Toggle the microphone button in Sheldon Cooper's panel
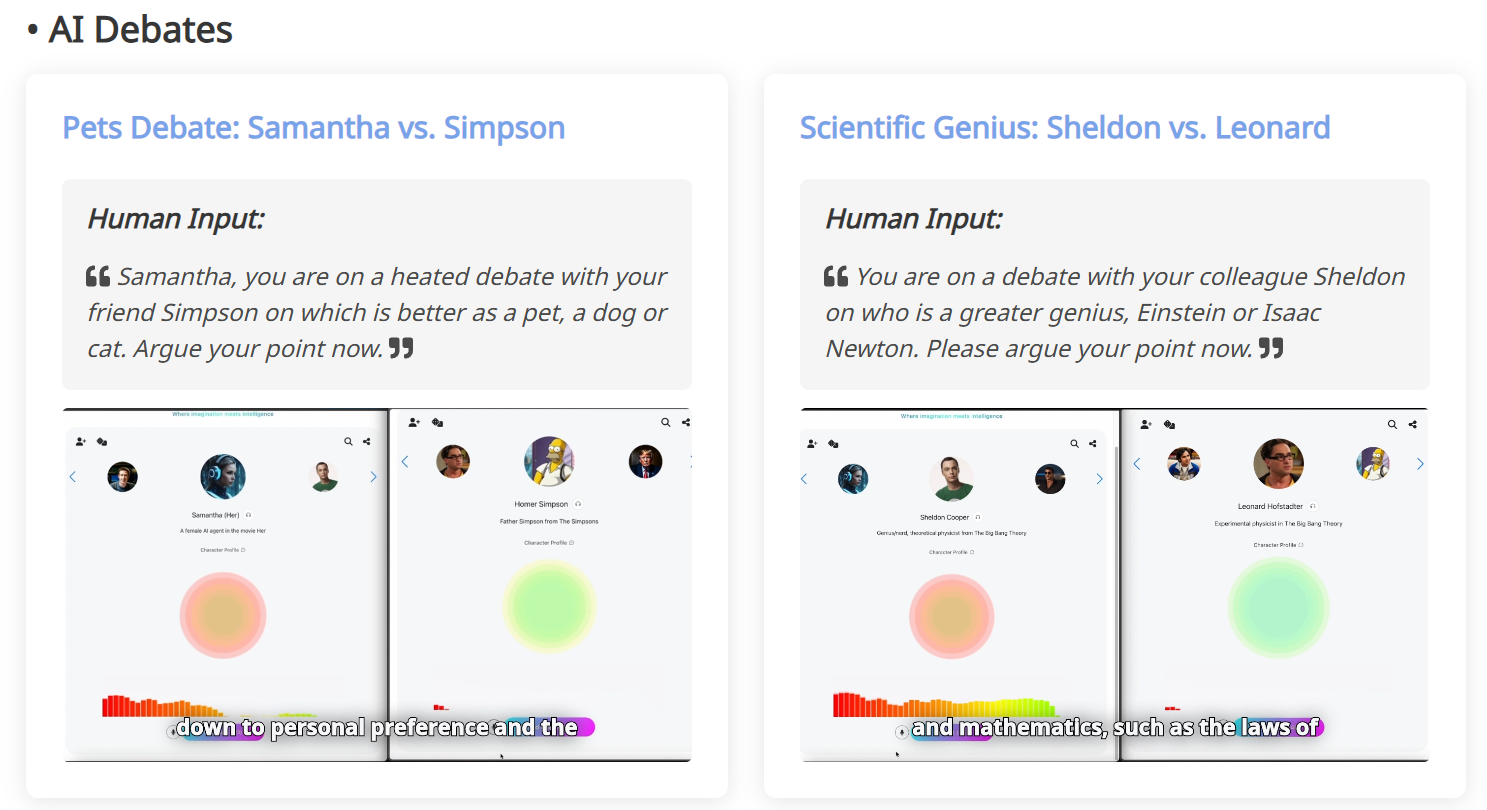Viewport: 1487px width, 810px height. (x=902, y=731)
